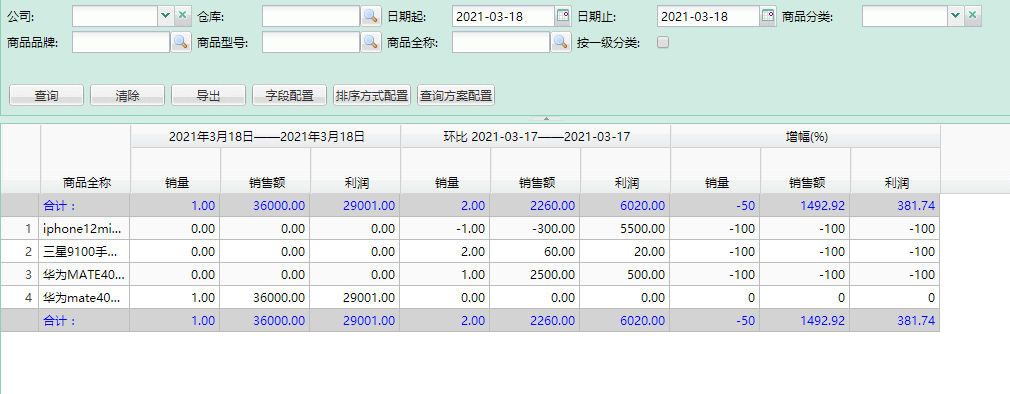This screenshot has width=1010, height=394.
Task: Focus the 商品全称 input field
Action: click(x=502, y=42)
